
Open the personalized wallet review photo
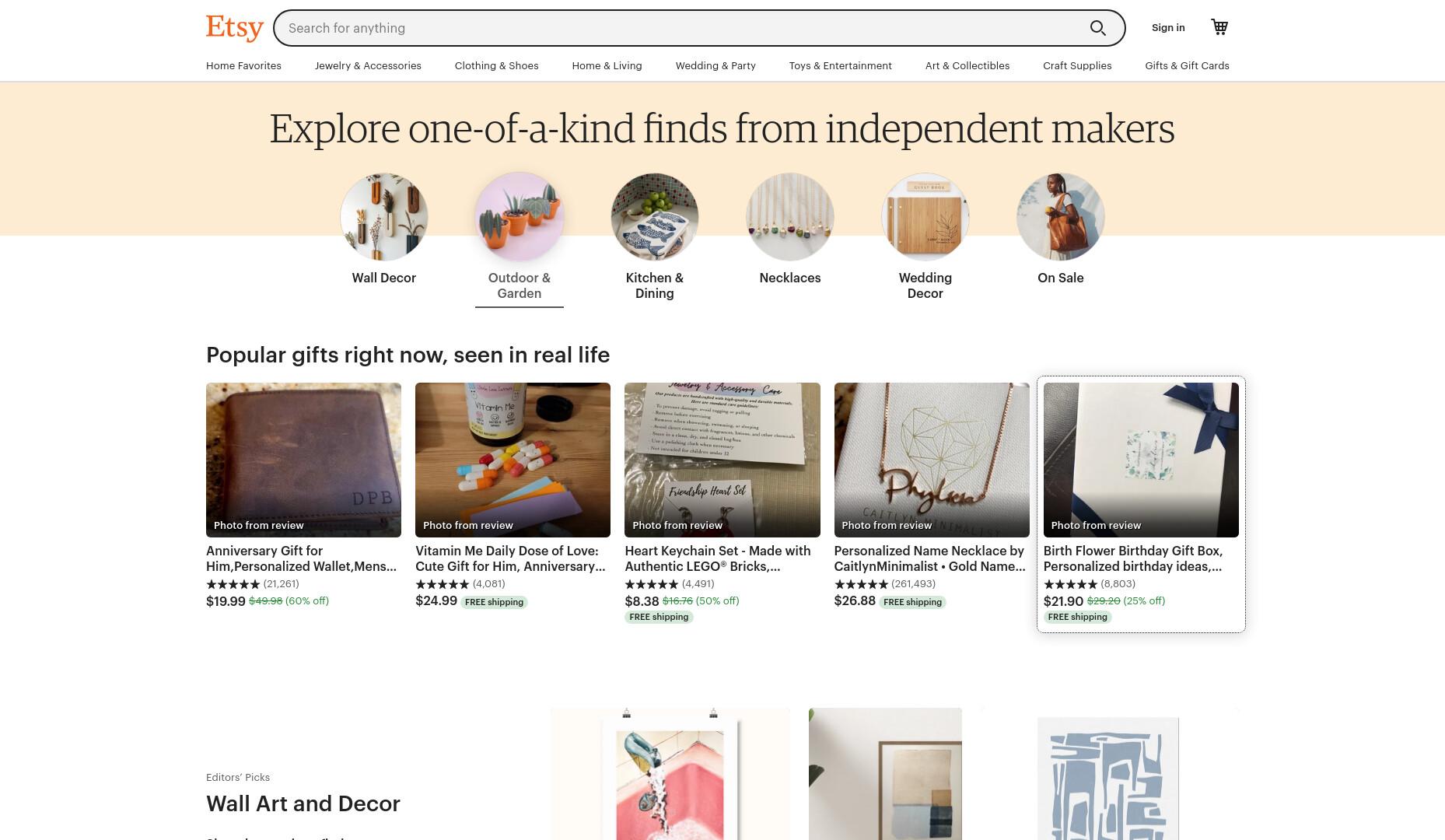coord(303,460)
